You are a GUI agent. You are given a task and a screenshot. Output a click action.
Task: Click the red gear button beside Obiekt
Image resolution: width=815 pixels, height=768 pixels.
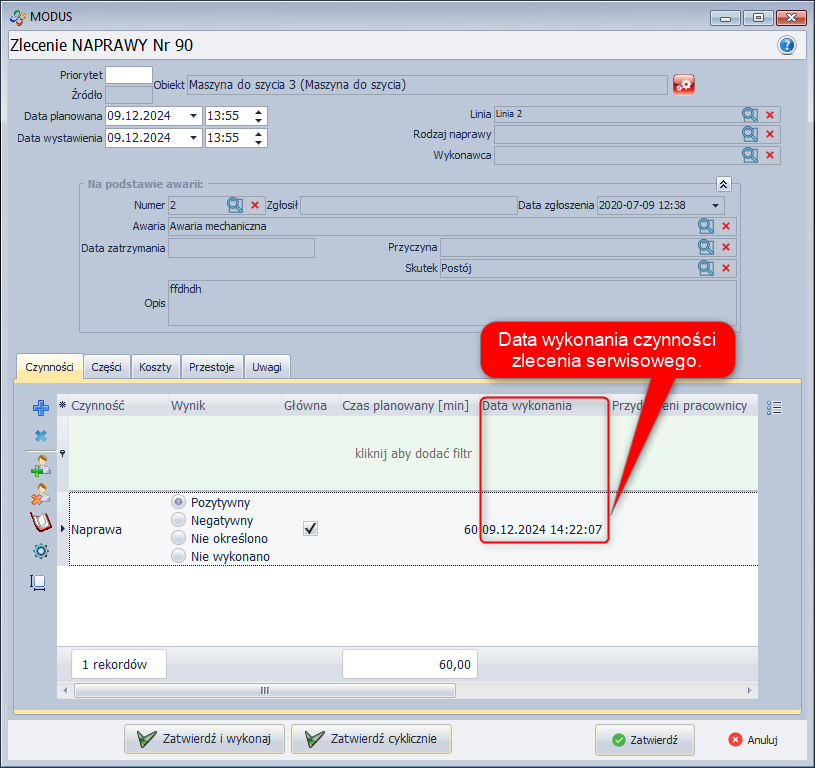683,85
